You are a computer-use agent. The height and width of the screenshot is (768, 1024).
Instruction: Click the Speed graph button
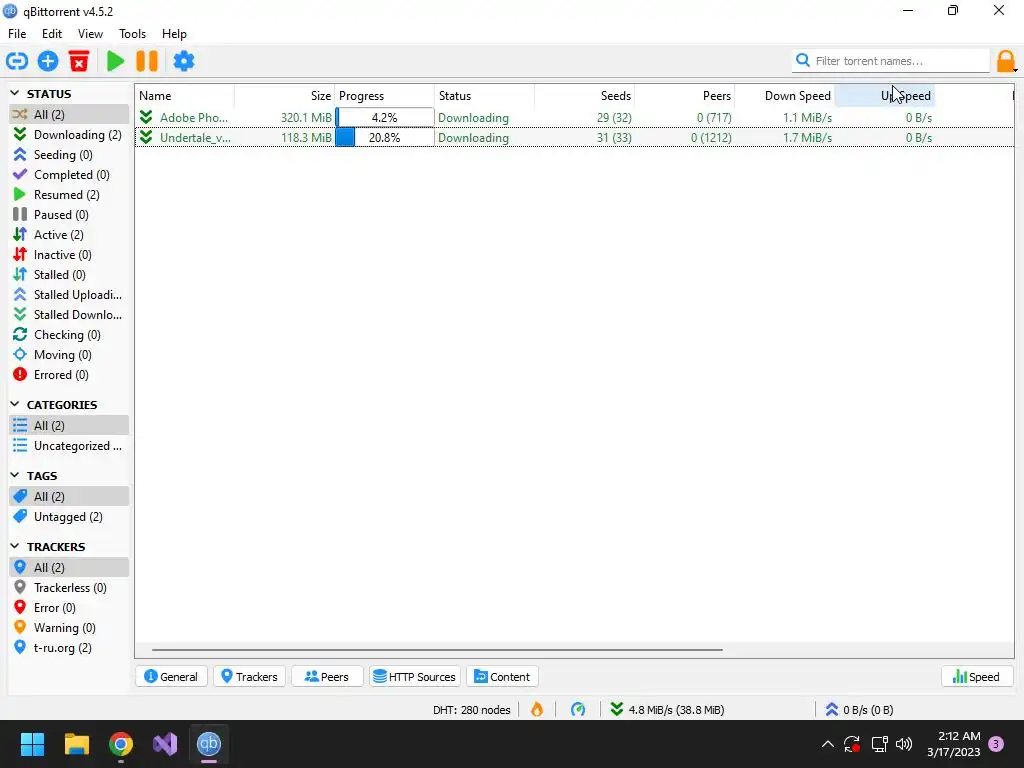pos(976,677)
